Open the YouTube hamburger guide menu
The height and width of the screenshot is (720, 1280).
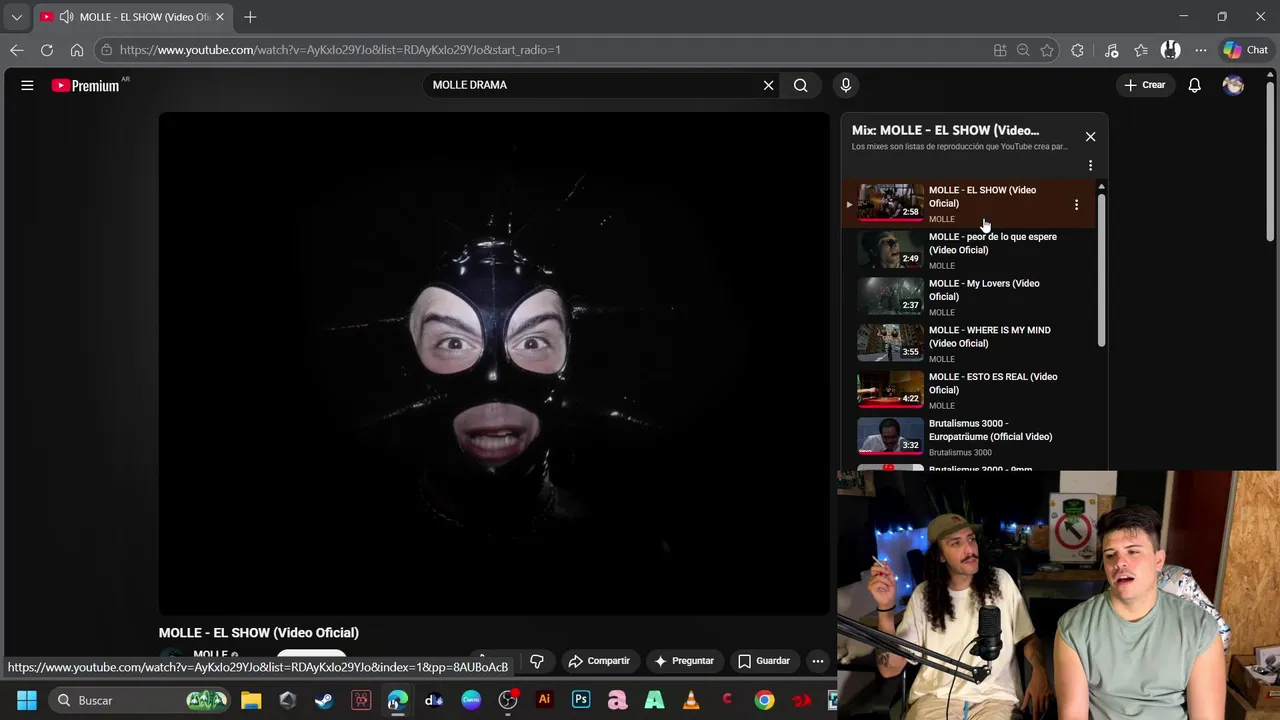click(x=27, y=85)
